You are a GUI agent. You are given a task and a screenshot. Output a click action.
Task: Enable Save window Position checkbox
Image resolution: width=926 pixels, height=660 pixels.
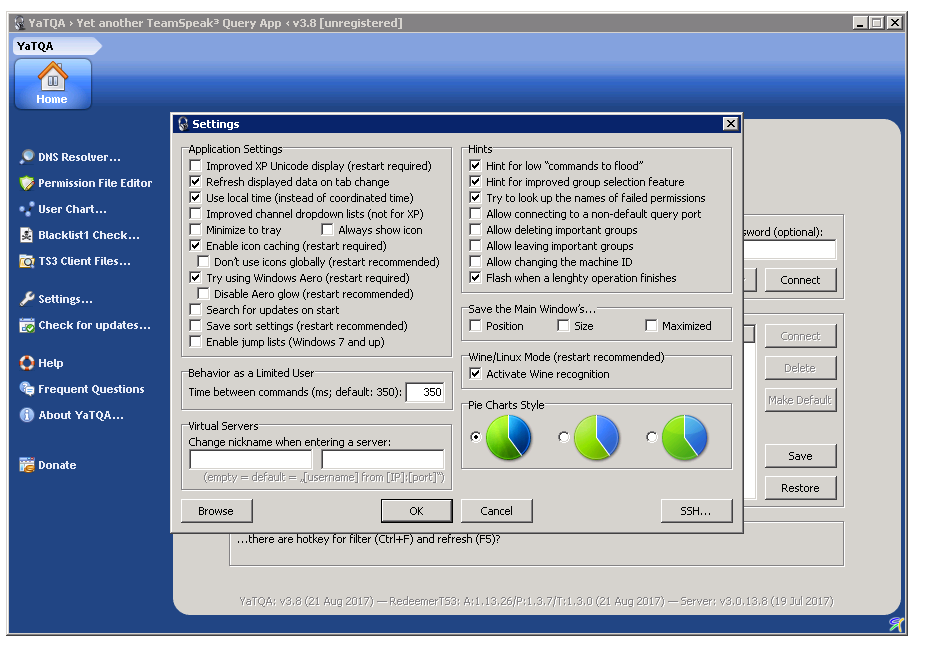coord(475,325)
